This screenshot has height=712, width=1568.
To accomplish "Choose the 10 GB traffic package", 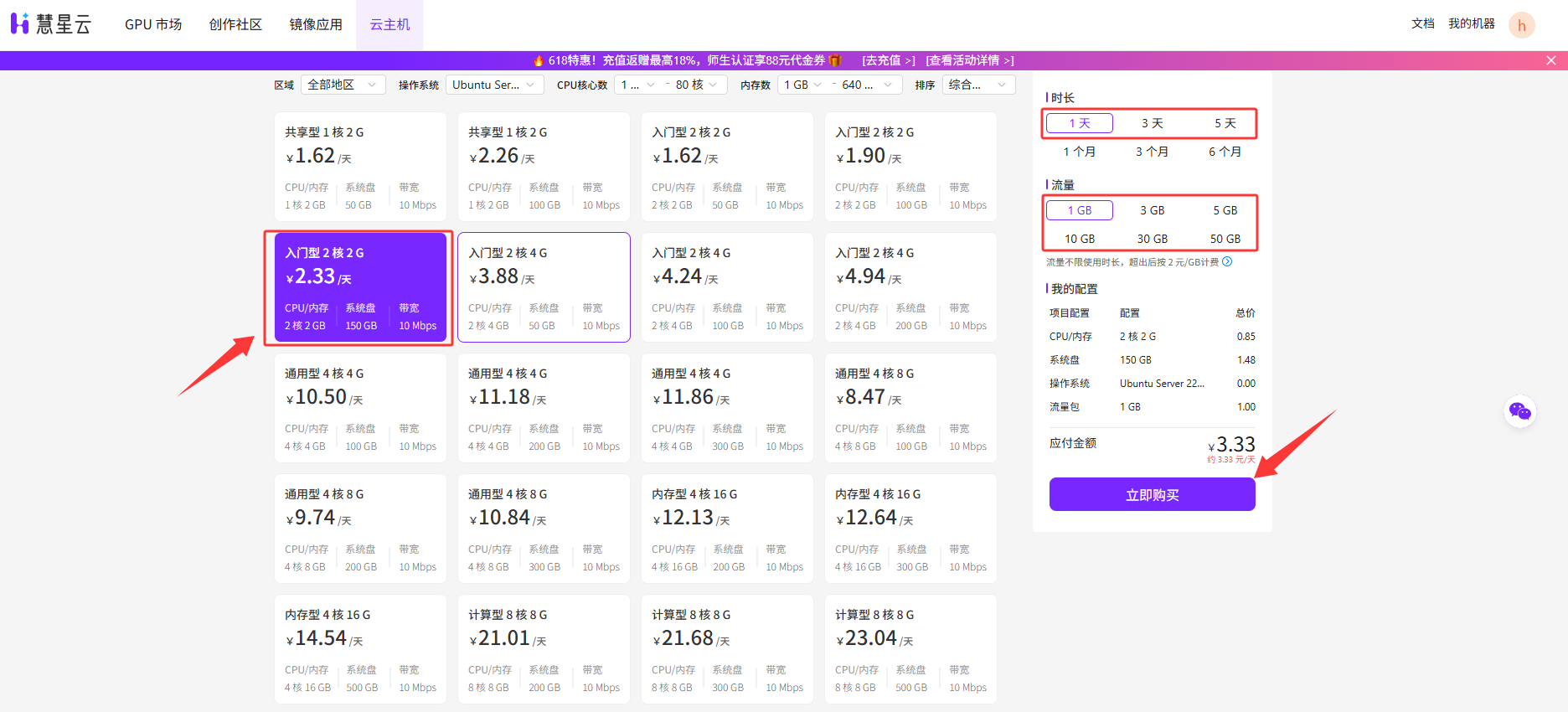I will click(1079, 239).
